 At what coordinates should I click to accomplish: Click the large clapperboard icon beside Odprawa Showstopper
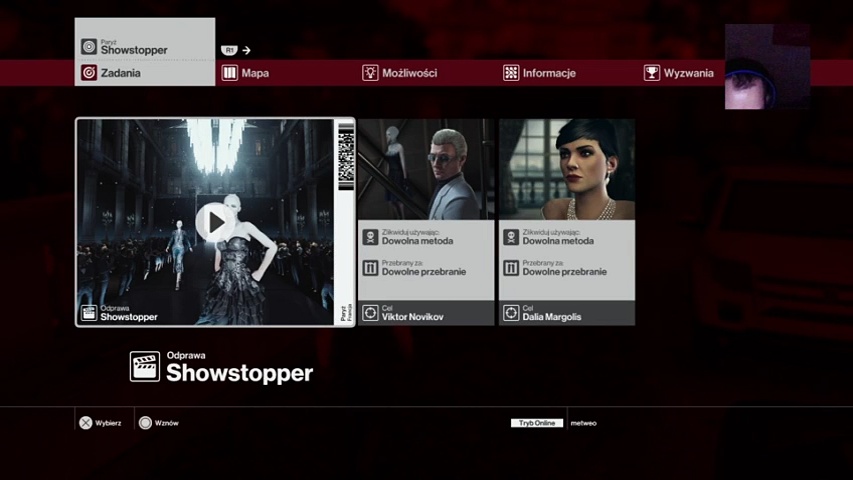145,367
